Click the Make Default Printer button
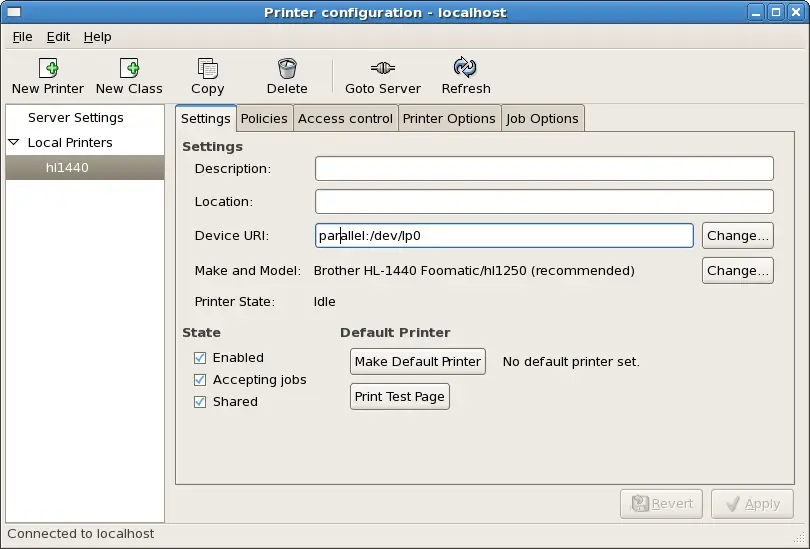The image size is (810, 549). pos(417,362)
